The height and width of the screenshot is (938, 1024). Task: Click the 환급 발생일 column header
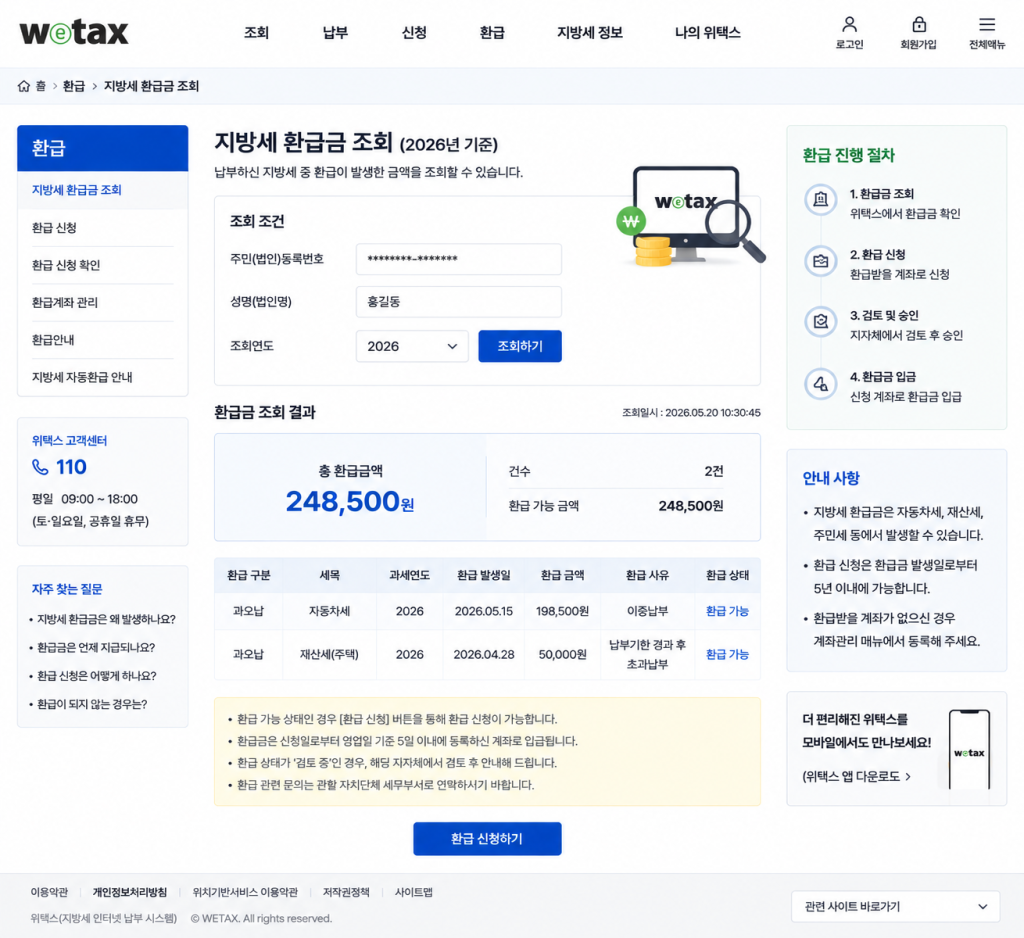coord(484,575)
